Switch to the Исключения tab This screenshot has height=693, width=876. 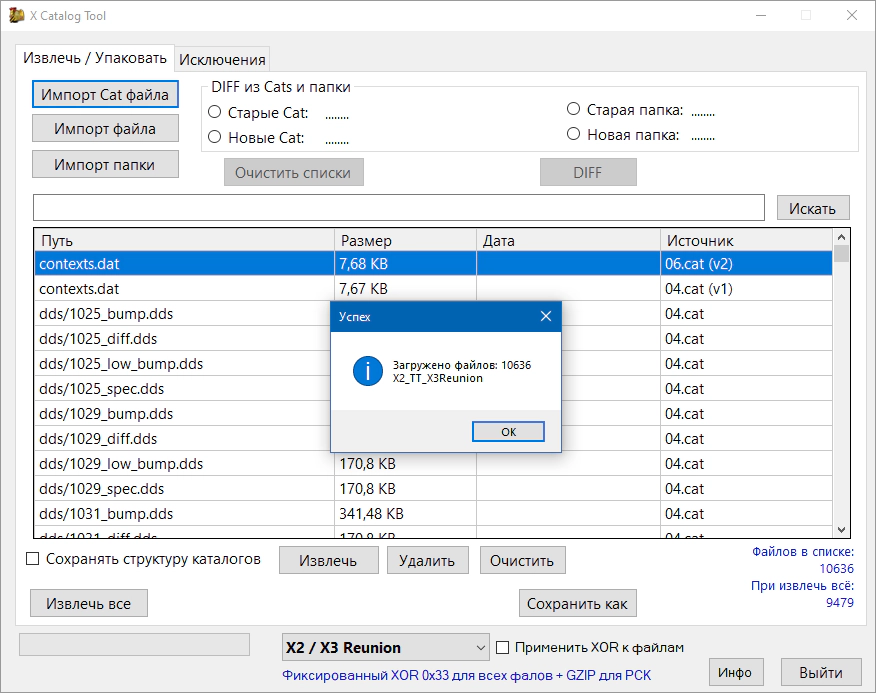point(222,60)
